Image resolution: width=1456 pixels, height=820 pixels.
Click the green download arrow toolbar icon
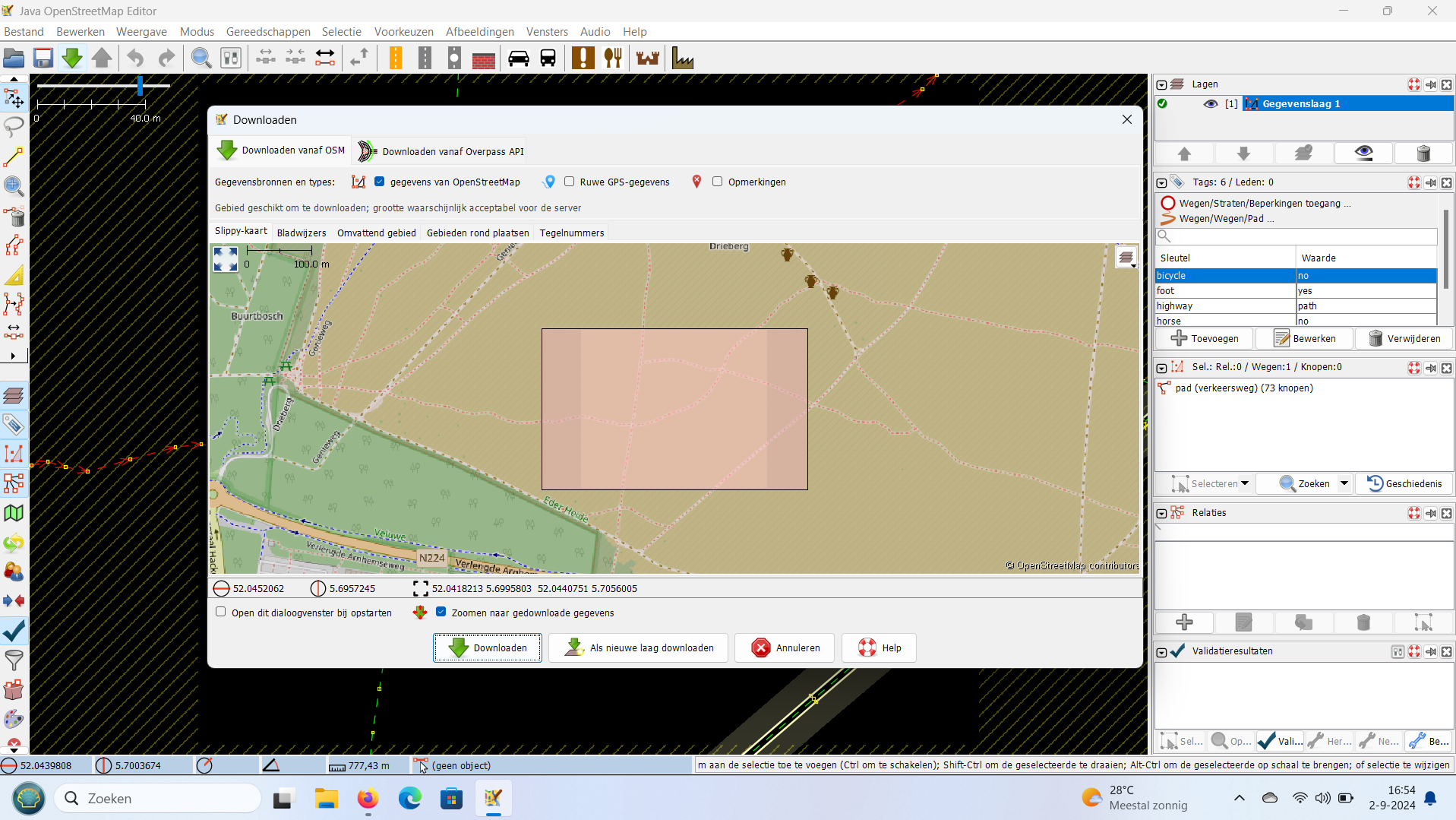pyautogui.click(x=72, y=59)
